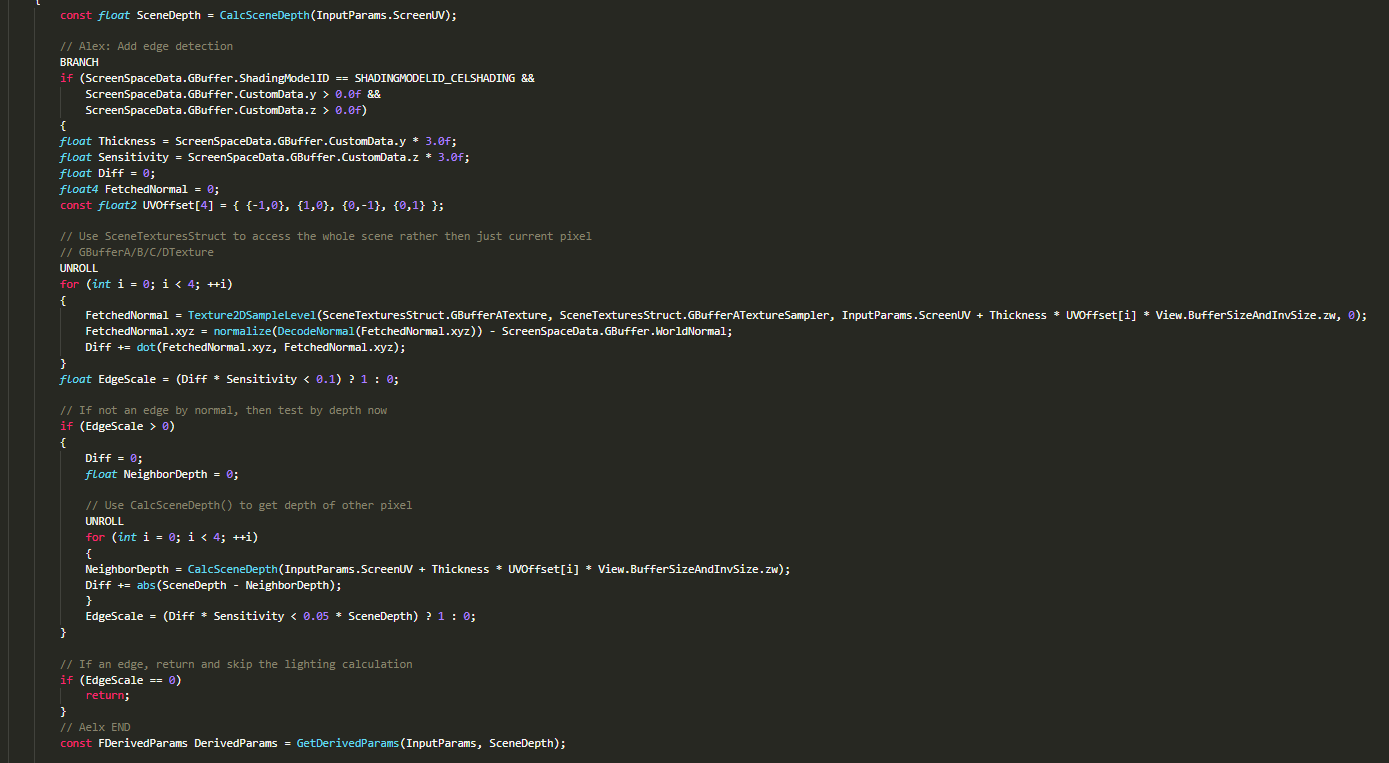The height and width of the screenshot is (763, 1389).
Task: Click the "// GBufferA/B/C/DTexture" comment
Action: [137, 252]
